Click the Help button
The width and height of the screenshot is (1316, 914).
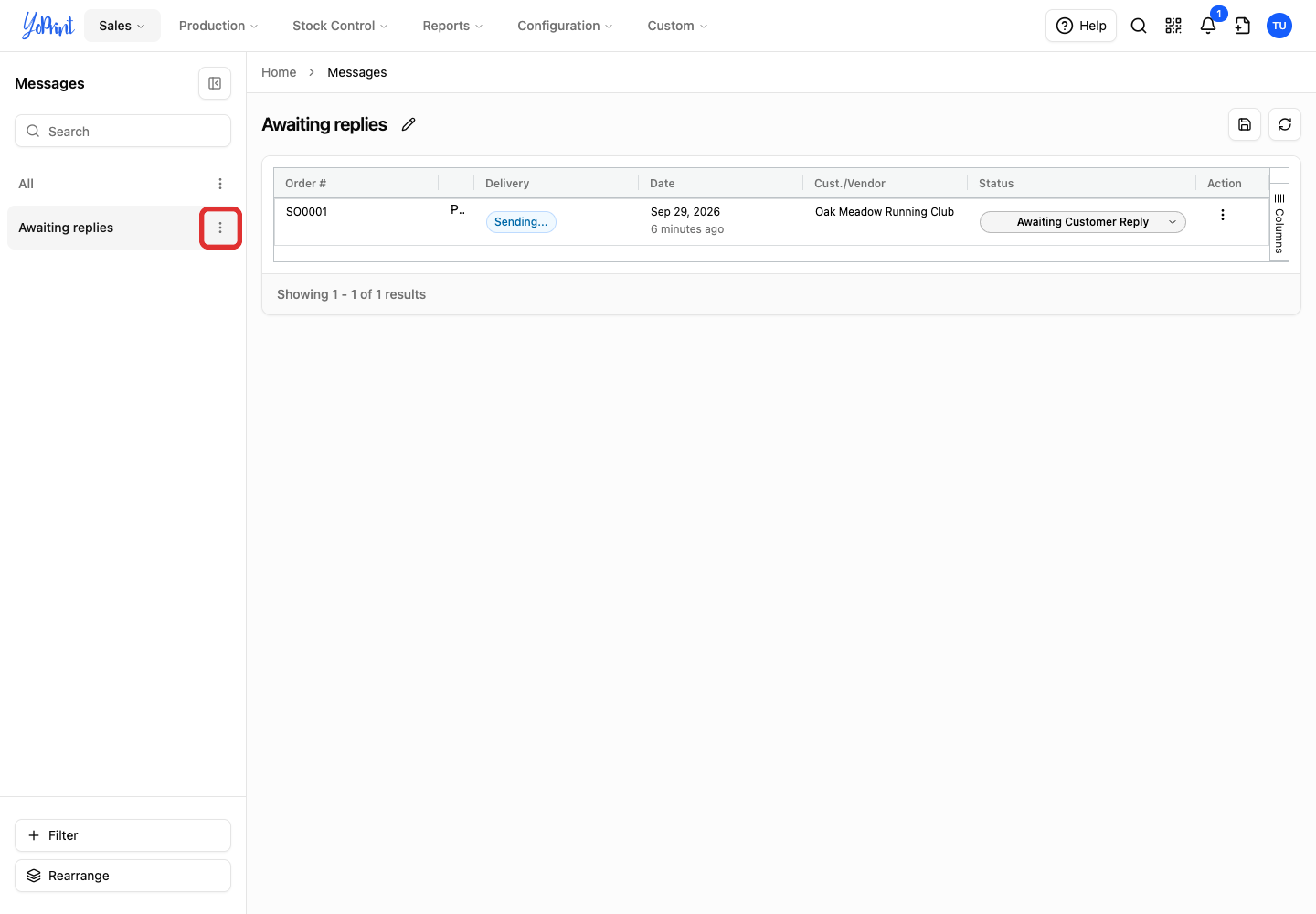pyautogui.click(x=1081, y=26)
